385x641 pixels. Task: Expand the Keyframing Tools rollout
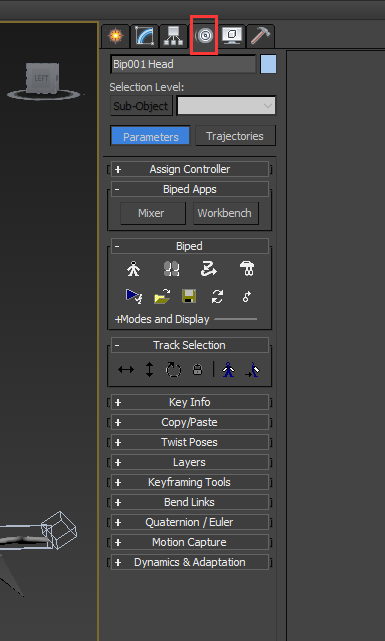coord(190,482)
